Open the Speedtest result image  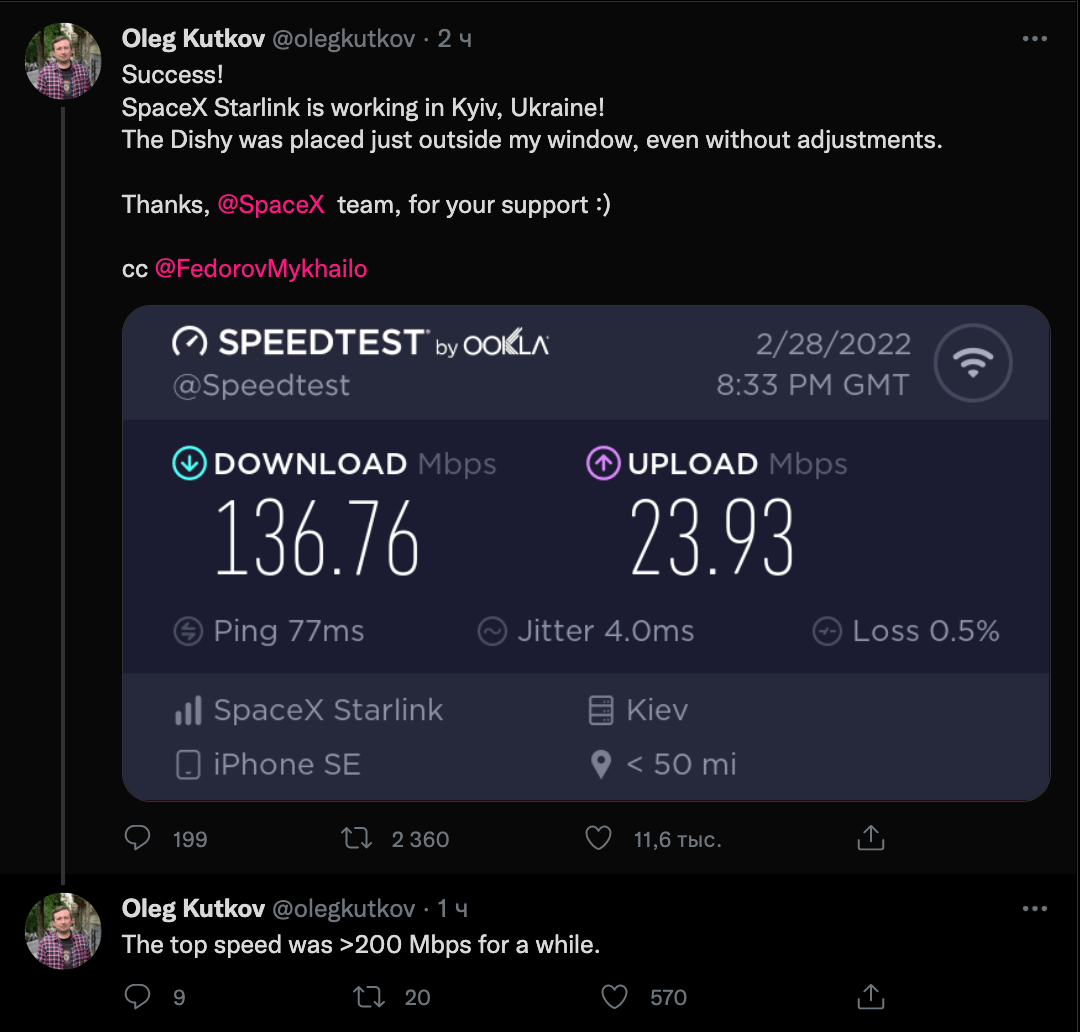point(586,553)
